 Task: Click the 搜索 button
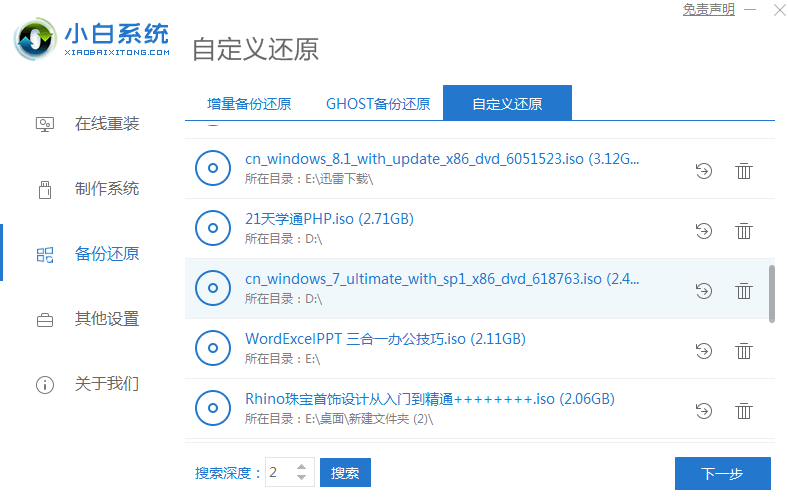[x=344, y=472]
